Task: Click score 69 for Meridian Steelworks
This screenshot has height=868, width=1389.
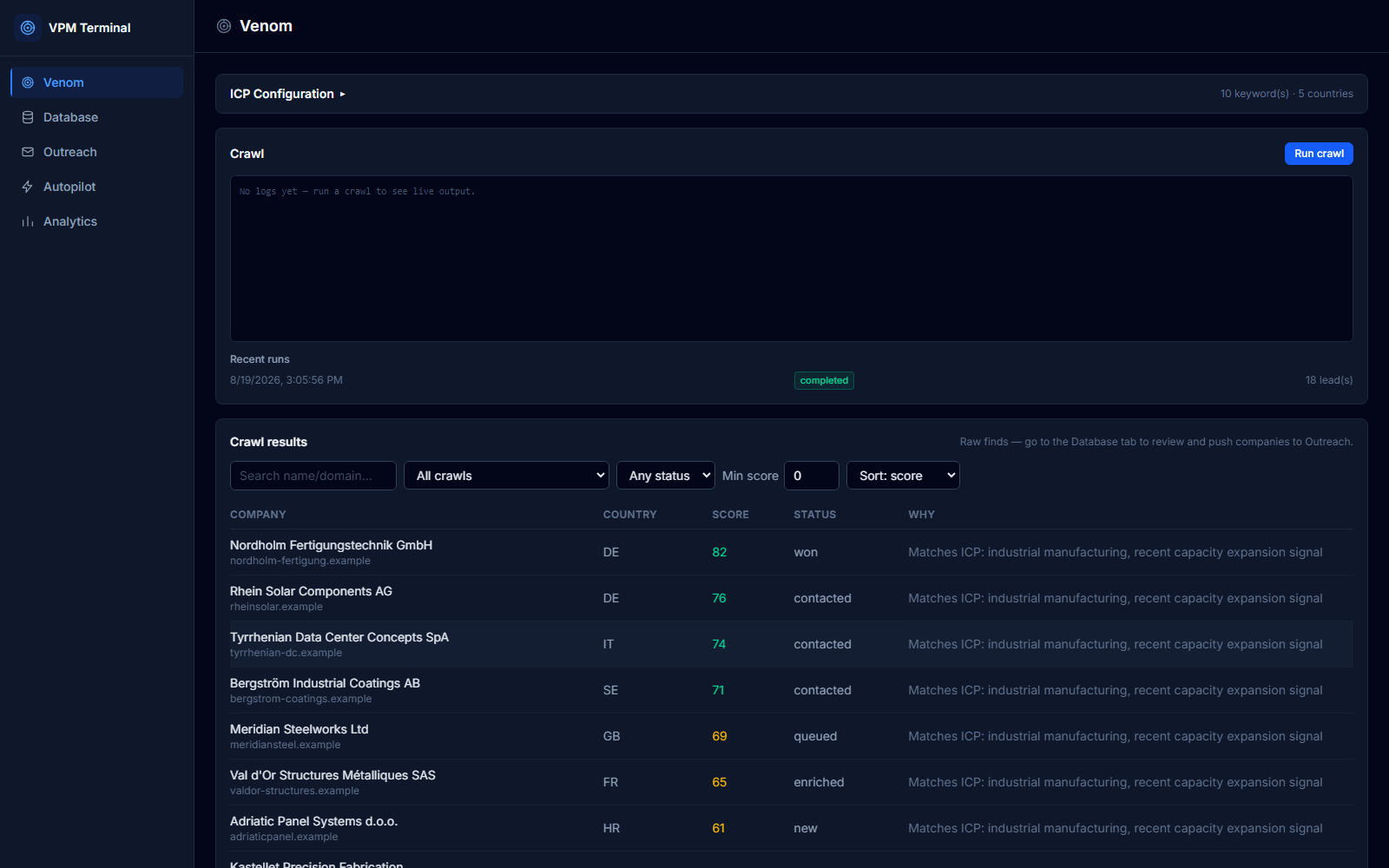Action: point(720,736)
